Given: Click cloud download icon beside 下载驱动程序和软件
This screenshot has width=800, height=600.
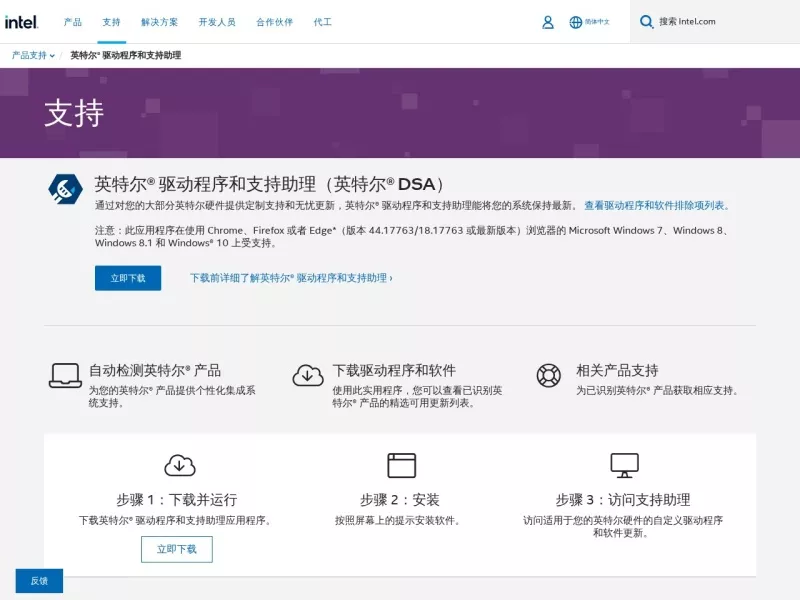Looking at the screenshot, I should (x=308, y=376).
